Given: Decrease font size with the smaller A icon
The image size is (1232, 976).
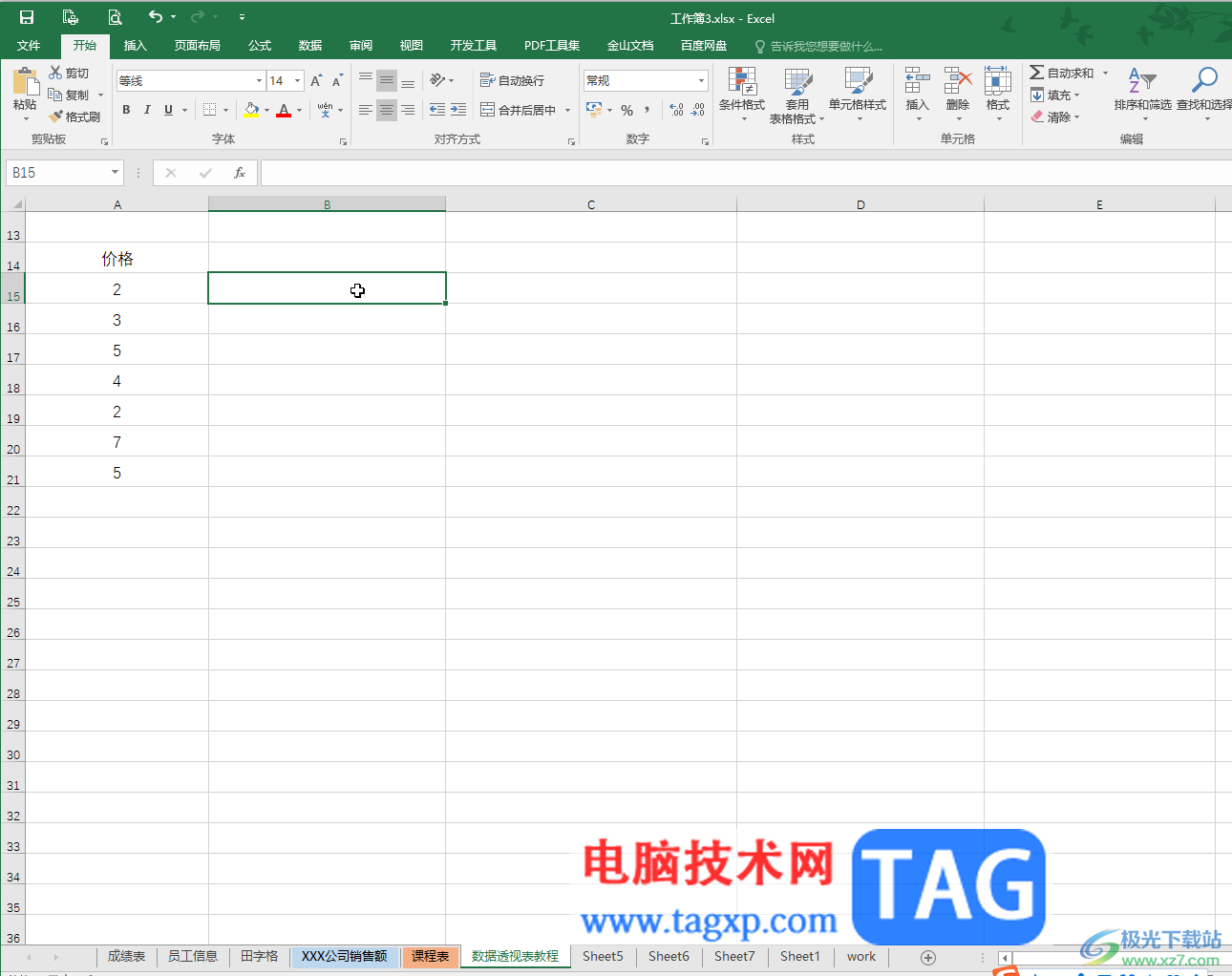Looking at the screenshot, I should (x=337, y=81).
